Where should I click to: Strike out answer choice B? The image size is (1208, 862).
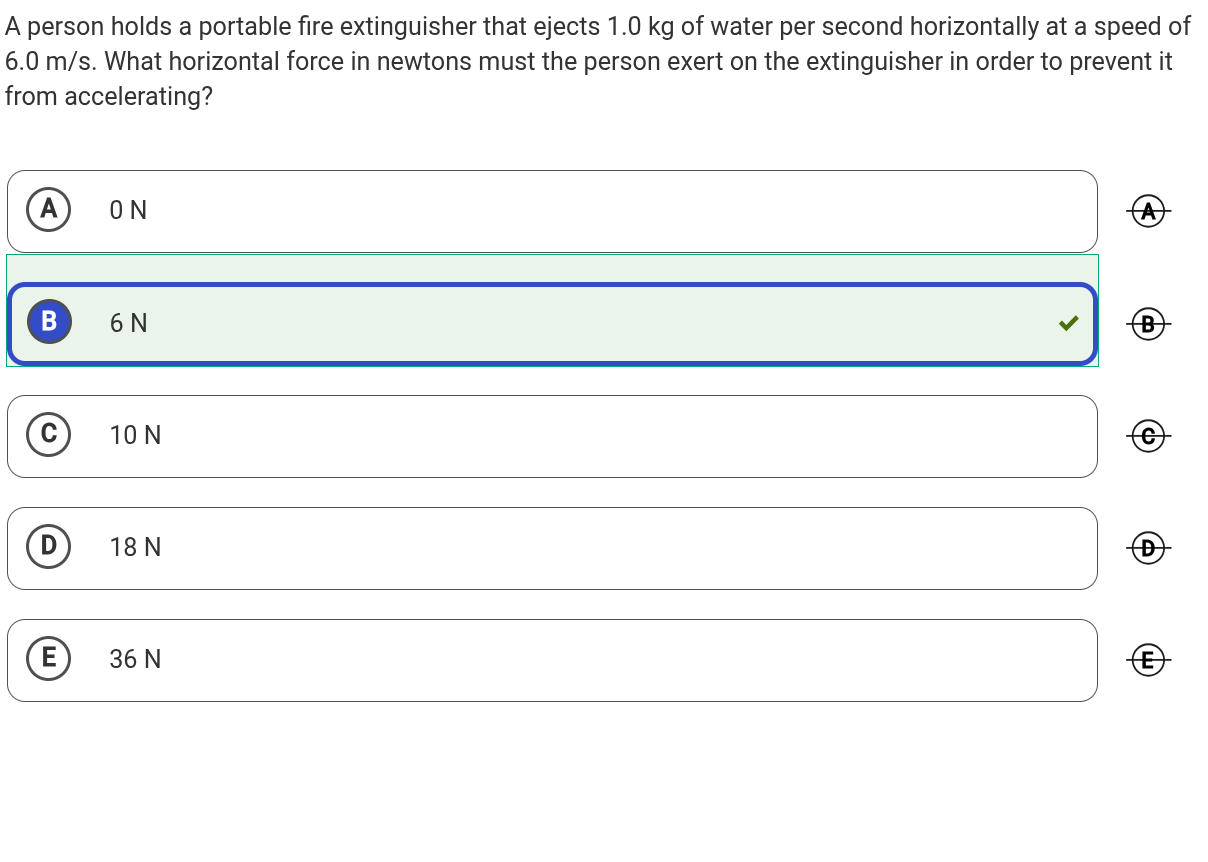pyautogui.click(x=1149, y=323)
